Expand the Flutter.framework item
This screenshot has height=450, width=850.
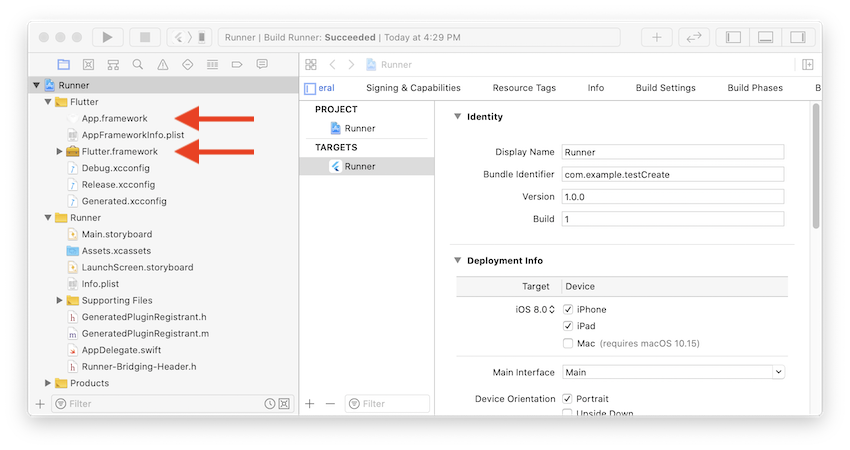pos(59,151)
